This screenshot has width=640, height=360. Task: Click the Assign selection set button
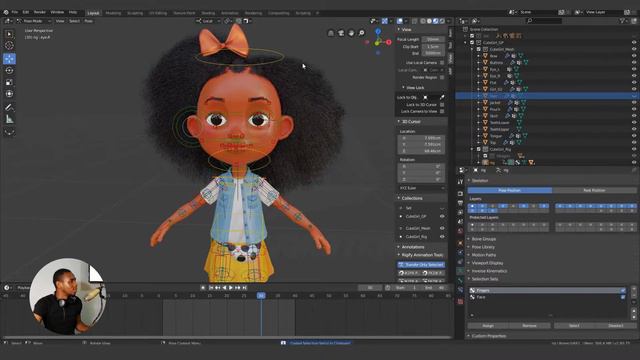[x=488, y=326]
